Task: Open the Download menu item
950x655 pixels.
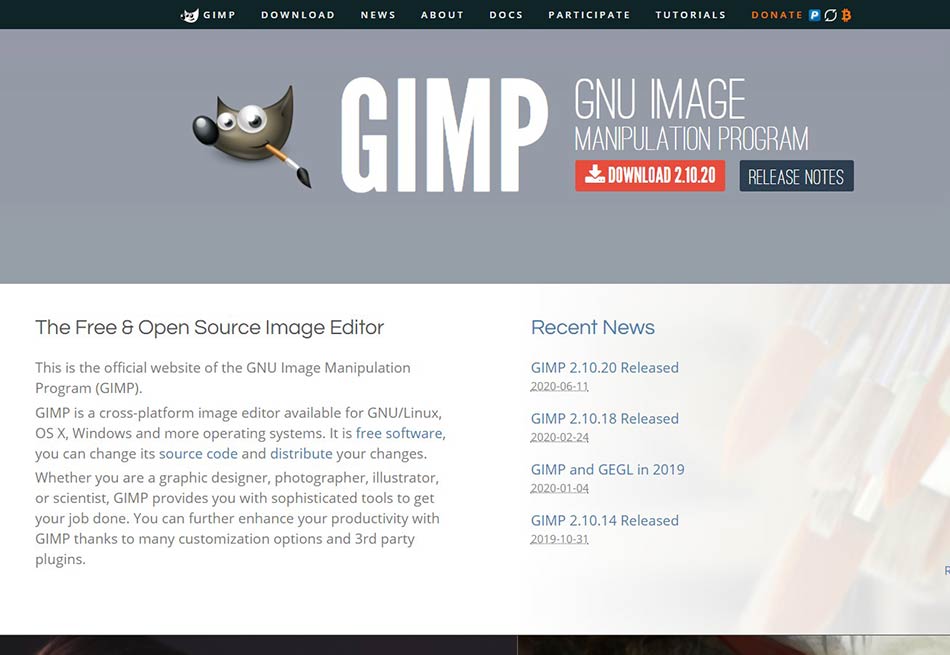Action: (x=298, y=15)
